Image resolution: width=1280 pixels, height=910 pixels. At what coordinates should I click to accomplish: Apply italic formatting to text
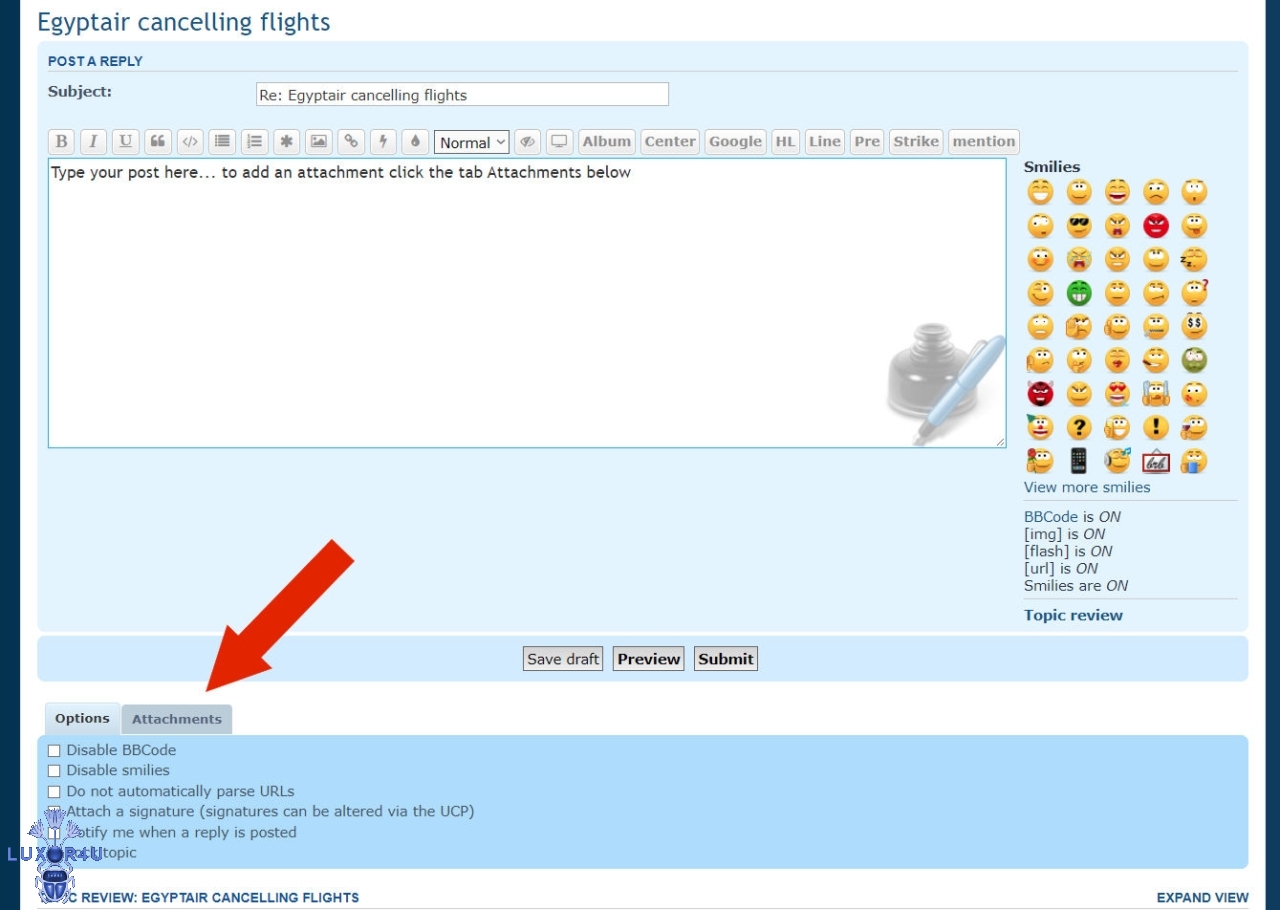(93, 142)
